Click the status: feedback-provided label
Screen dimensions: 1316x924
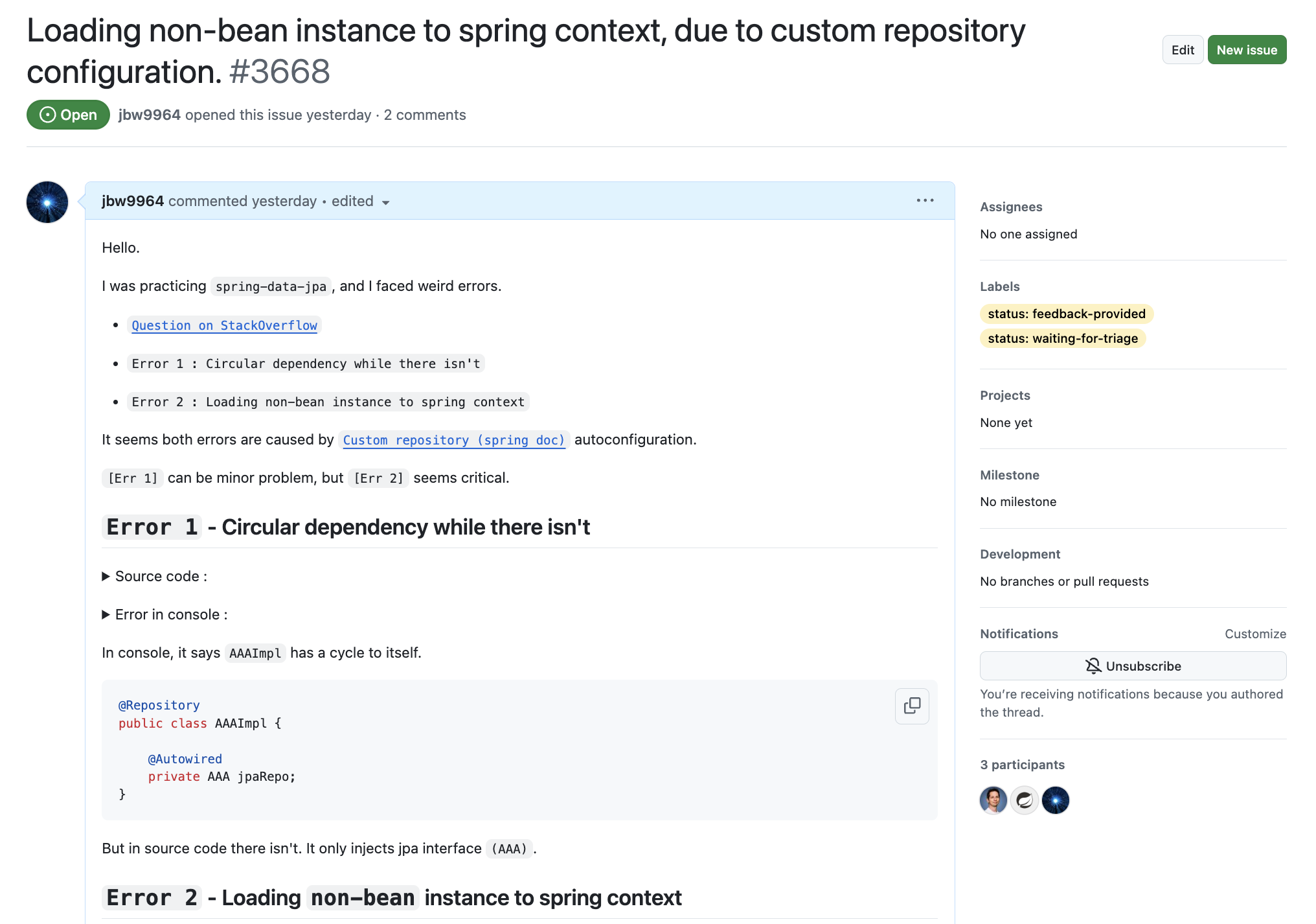pyautogui.click(x=1066, y=314)
